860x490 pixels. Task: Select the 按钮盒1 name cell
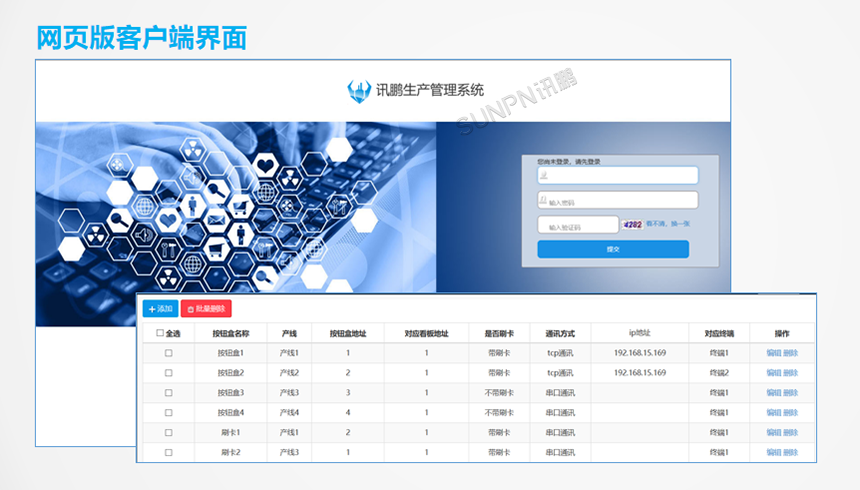click(x=231, y=353)
